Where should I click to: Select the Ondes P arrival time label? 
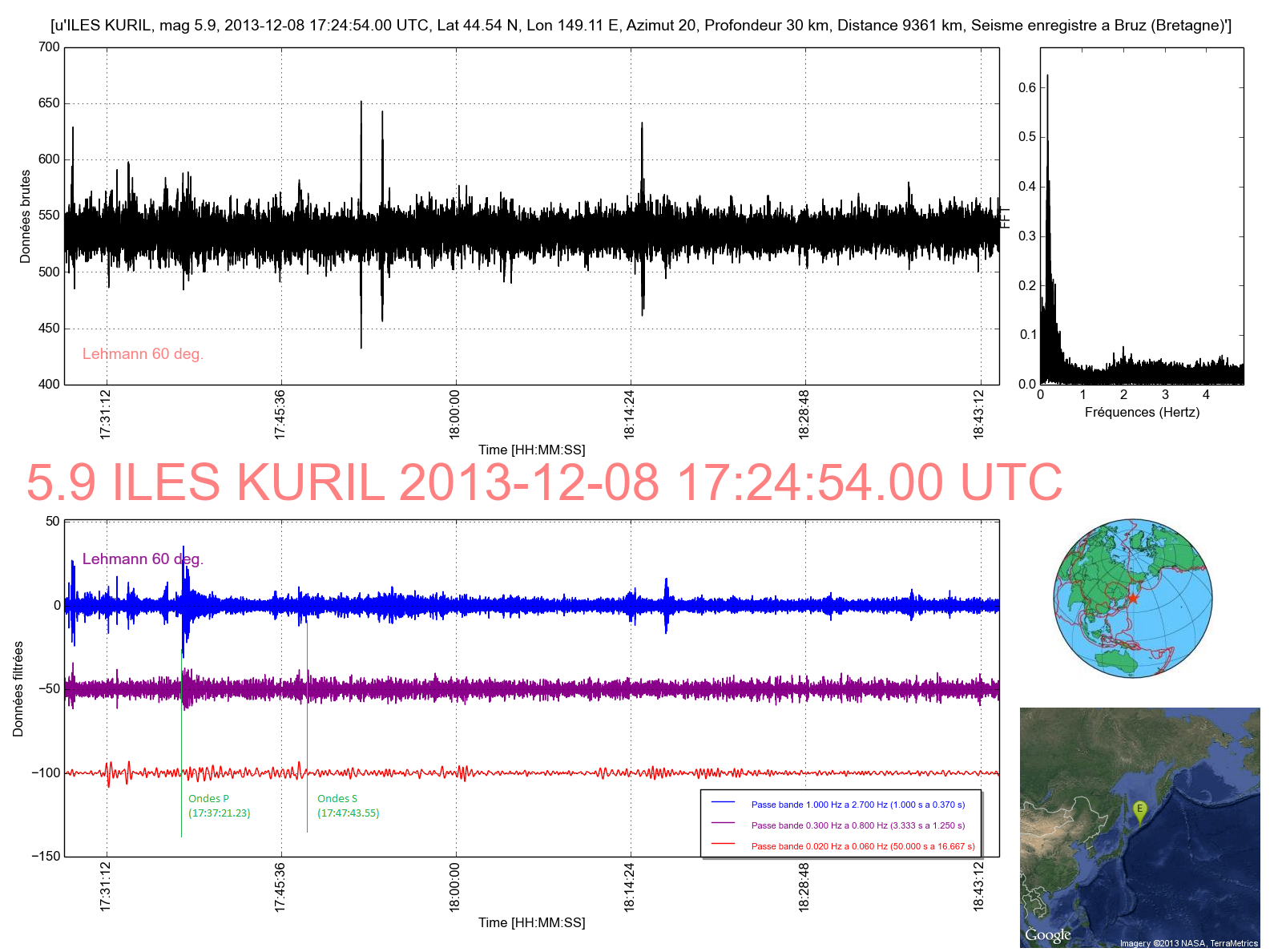click(219, 813)
